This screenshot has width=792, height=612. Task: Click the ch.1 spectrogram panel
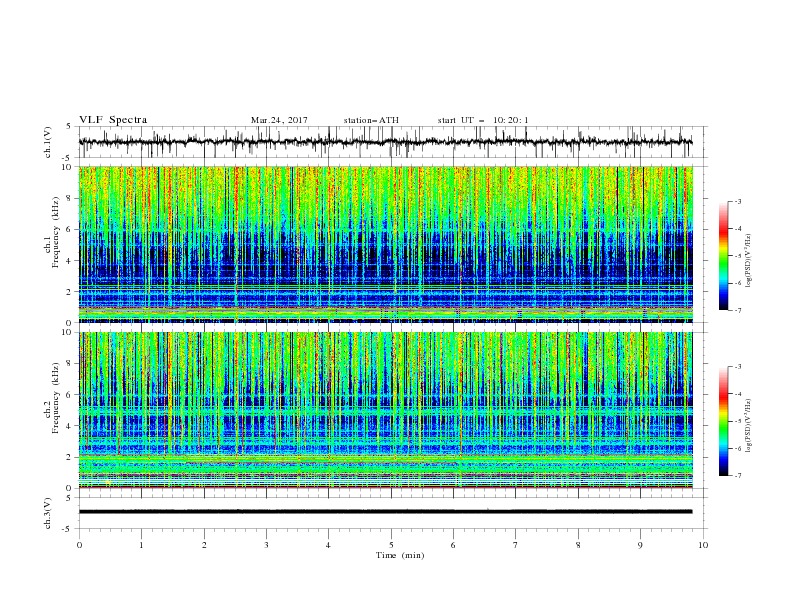click(385, 244)
